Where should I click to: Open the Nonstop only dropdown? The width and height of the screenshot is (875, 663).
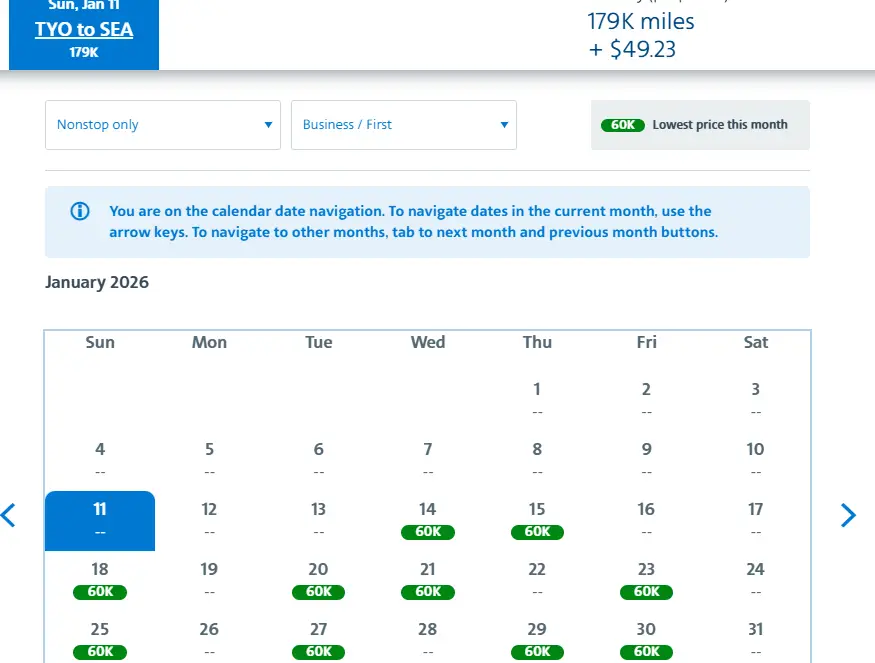[163, 125]
